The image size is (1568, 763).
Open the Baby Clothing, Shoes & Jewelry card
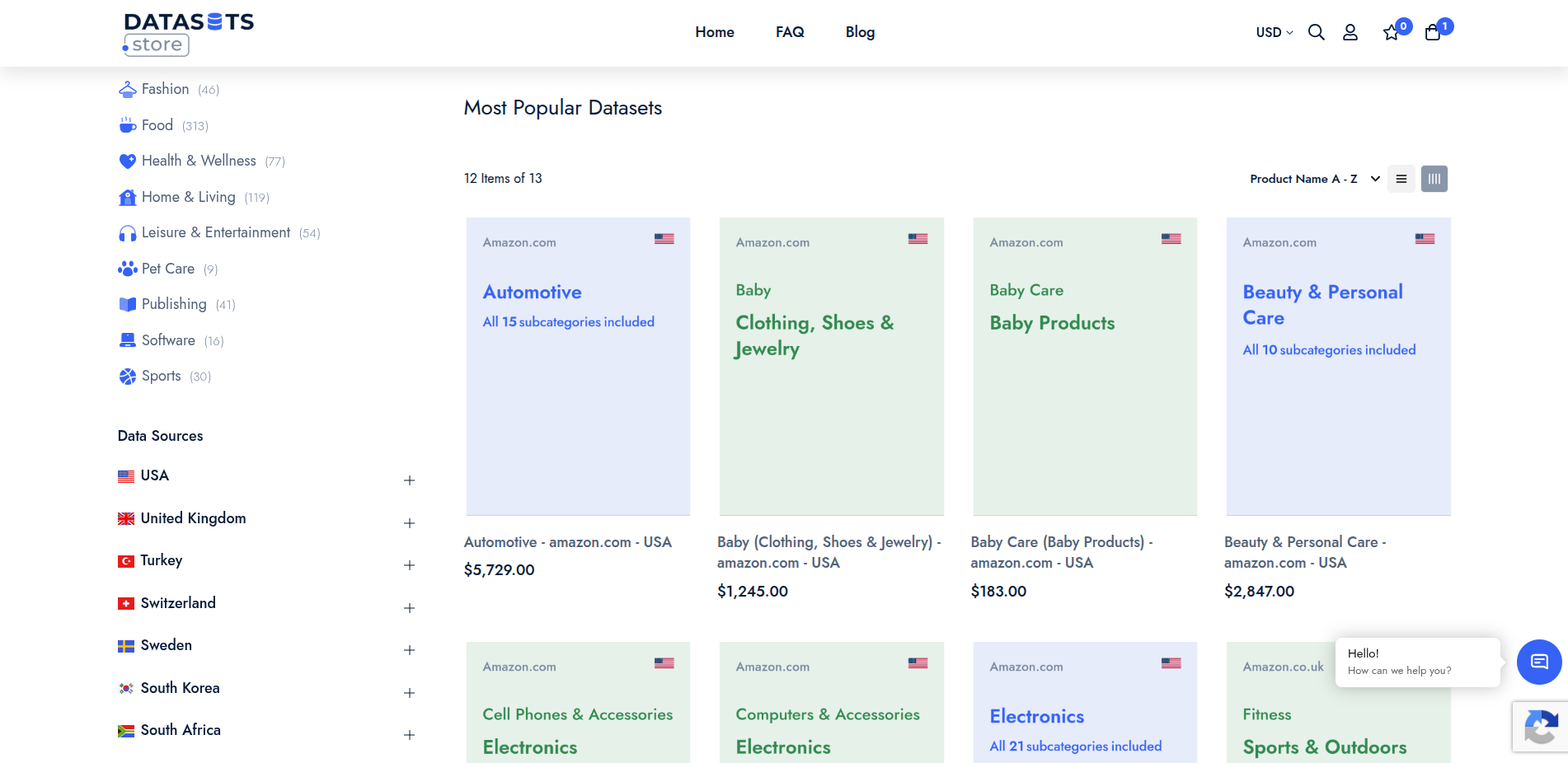[832, 367]
